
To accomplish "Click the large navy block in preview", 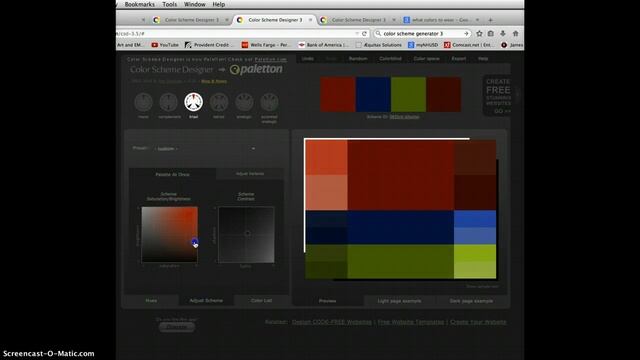I will point(400,227).
